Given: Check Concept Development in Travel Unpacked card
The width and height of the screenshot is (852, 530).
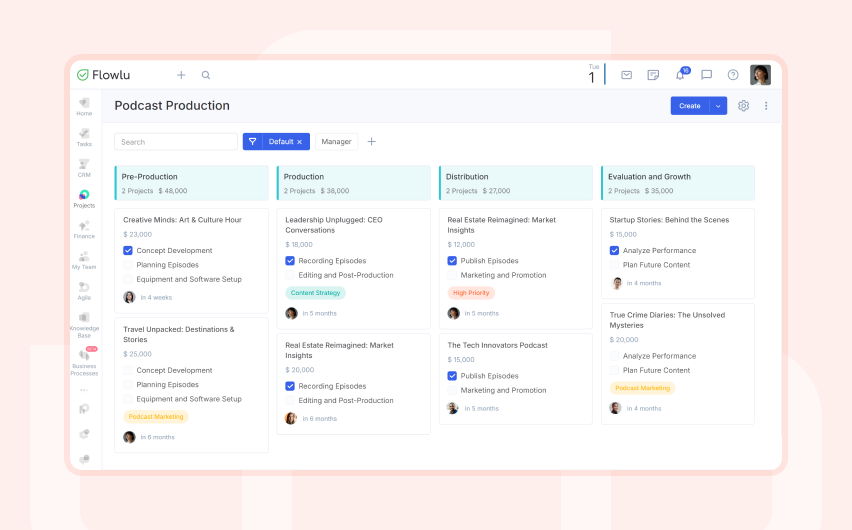Looking at the screenshot, I should (x=128, y=370).
